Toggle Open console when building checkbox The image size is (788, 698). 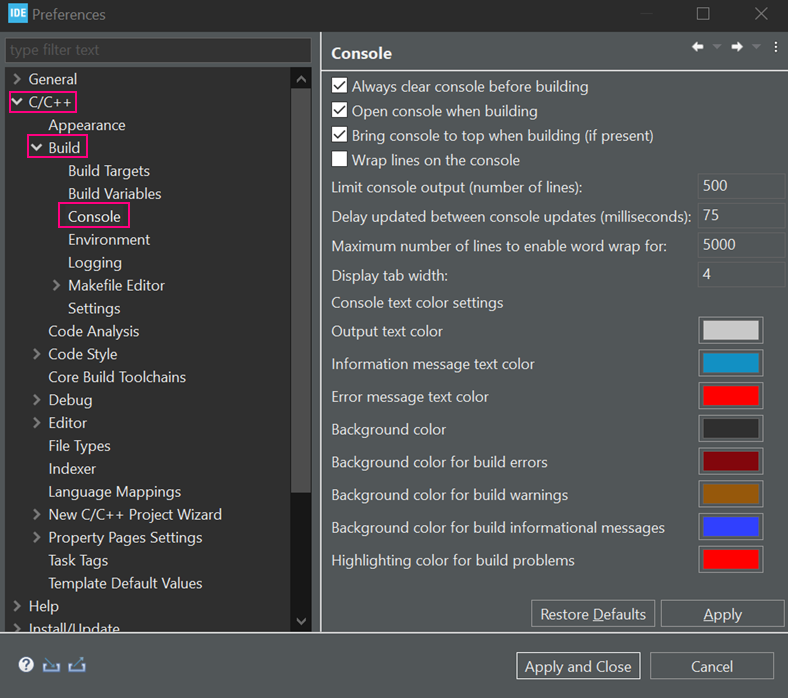pos(340,111)
